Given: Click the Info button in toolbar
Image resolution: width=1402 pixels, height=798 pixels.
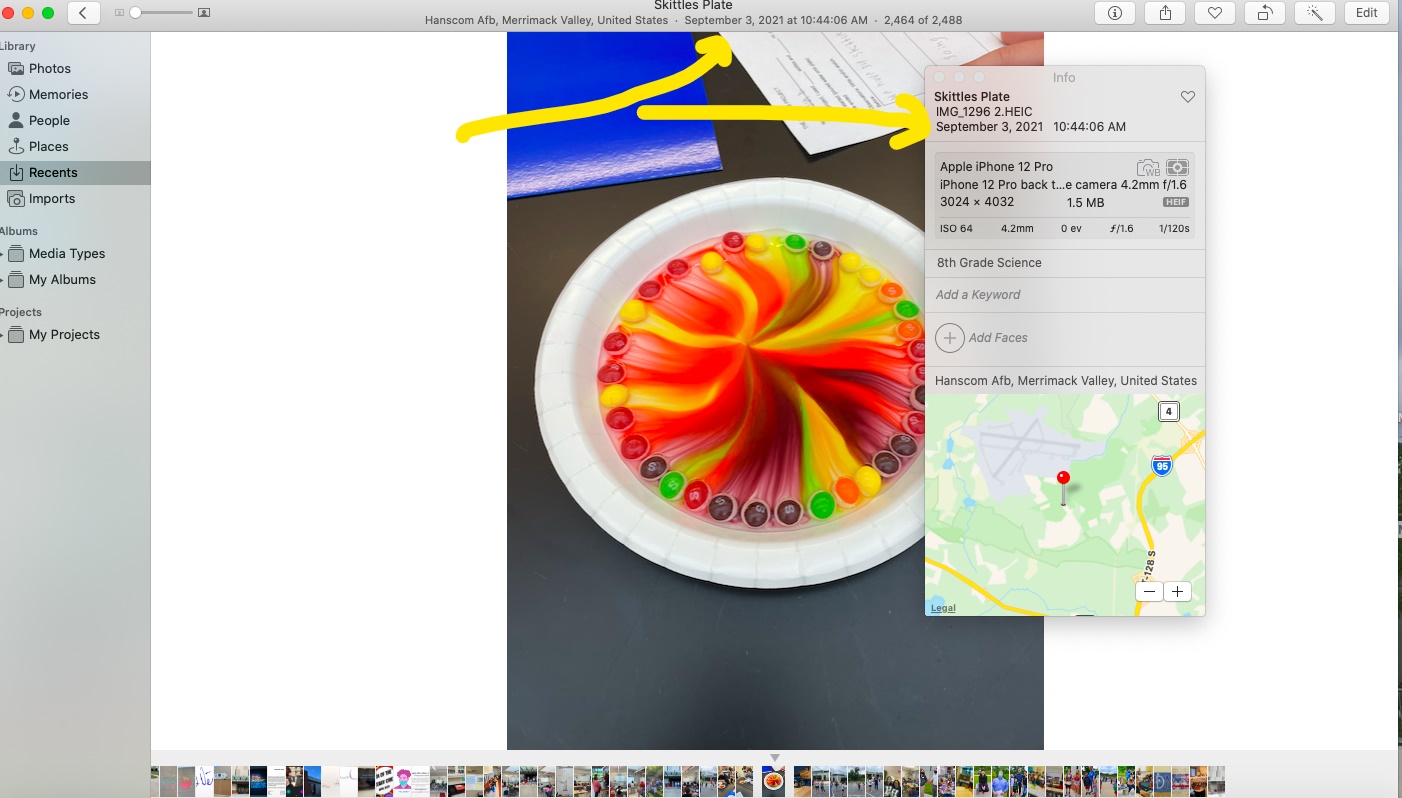Looking at the screenshot, I should click(x=1115, y=13).
